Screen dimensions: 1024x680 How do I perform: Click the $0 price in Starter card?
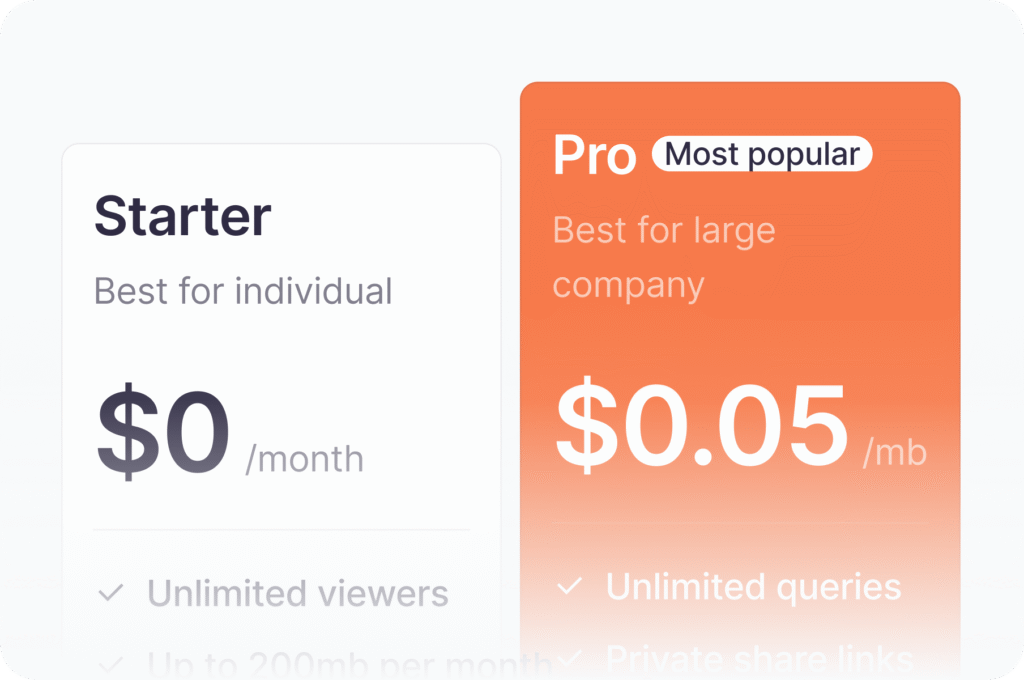point(163,431)
